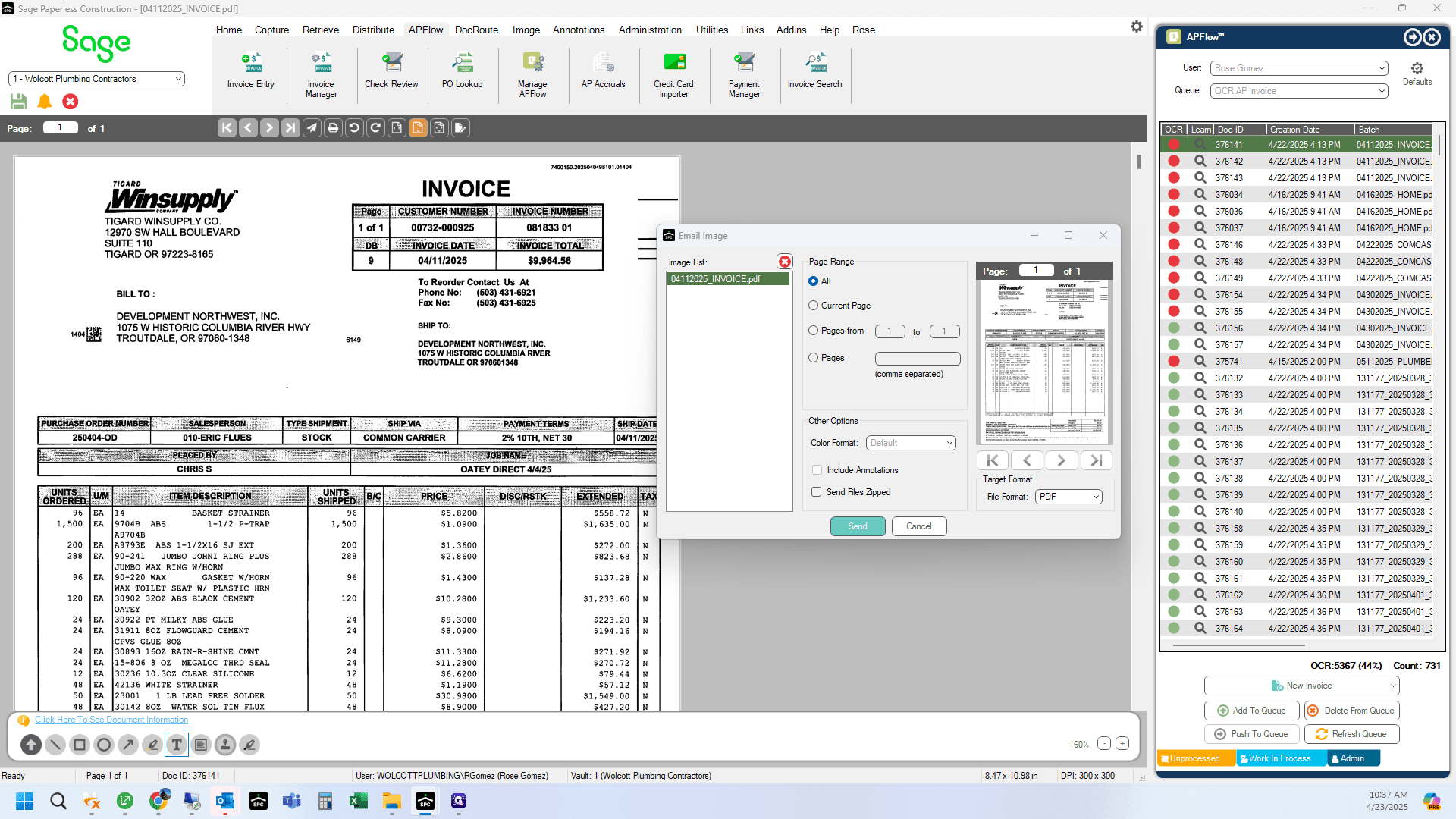This screenshot has height=819, width=1456.
Task: Cancel the Email Image dialog
Action: [x=919, y=526]
